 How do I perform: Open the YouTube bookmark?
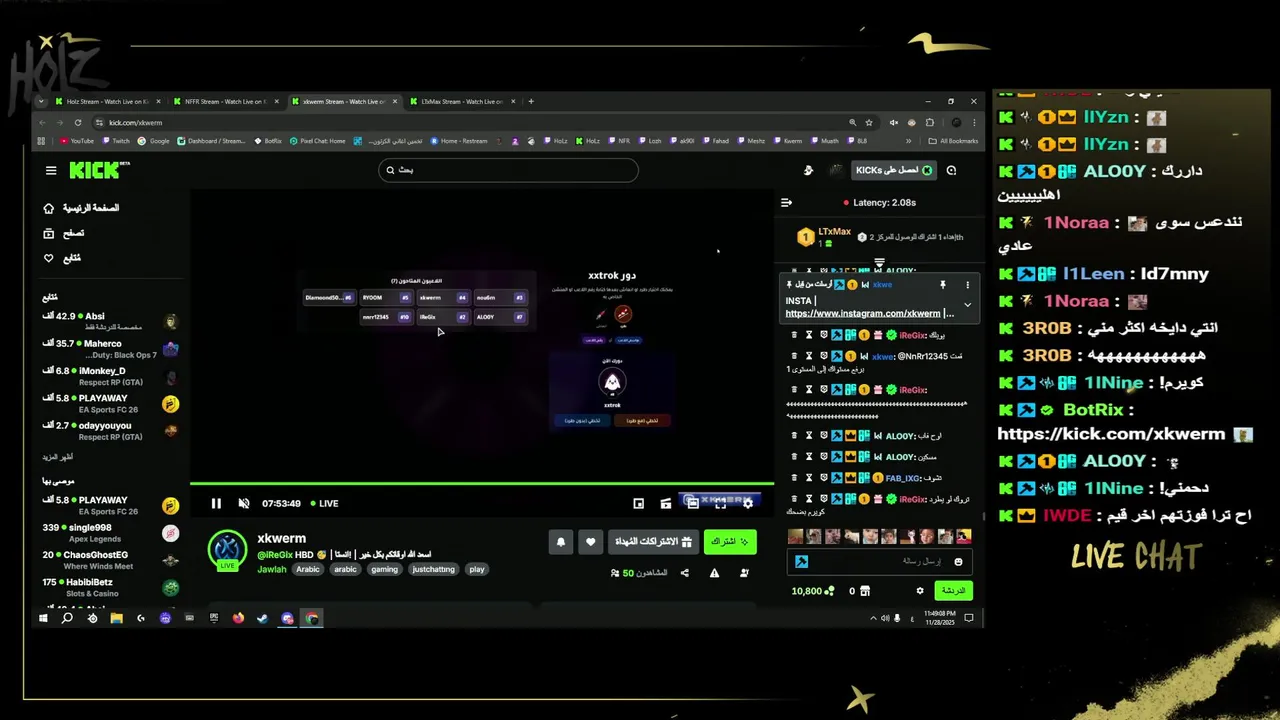tap(77, 141)
